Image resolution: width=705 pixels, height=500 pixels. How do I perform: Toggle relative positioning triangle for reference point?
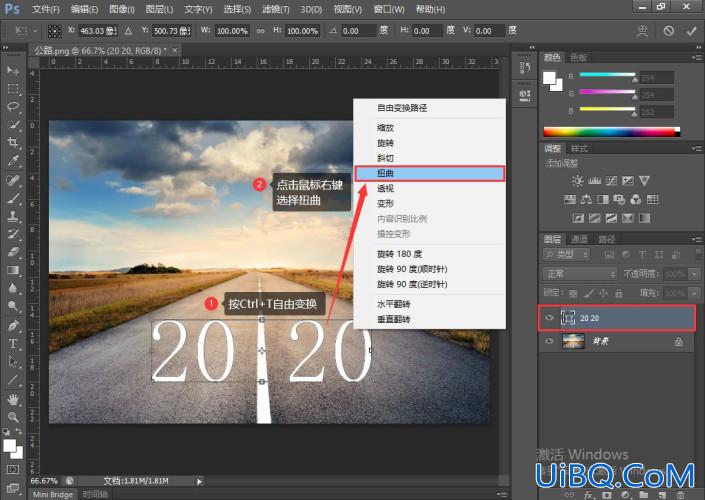coord(128,31)
